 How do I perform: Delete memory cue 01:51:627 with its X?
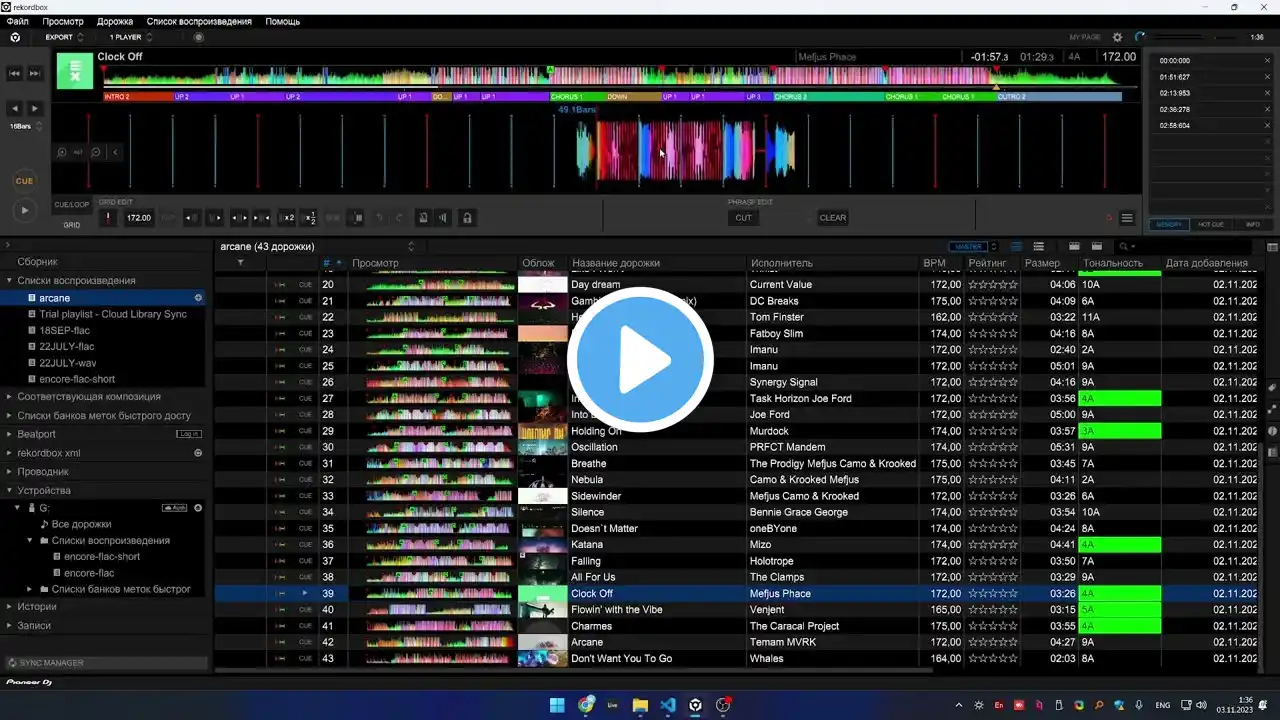coord(1266,77)
